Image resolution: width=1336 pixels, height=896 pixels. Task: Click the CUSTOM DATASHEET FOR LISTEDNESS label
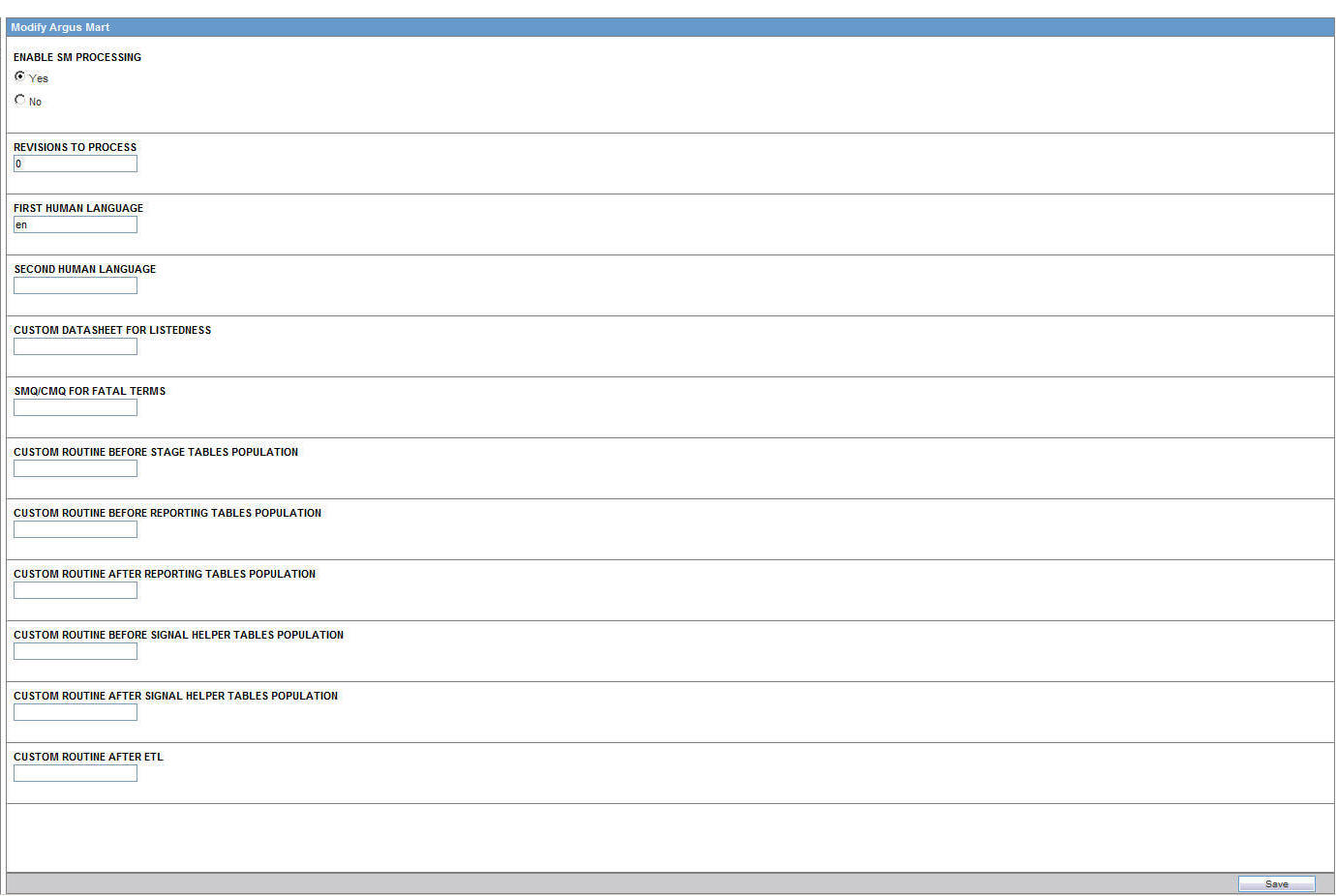coord(112,330)
